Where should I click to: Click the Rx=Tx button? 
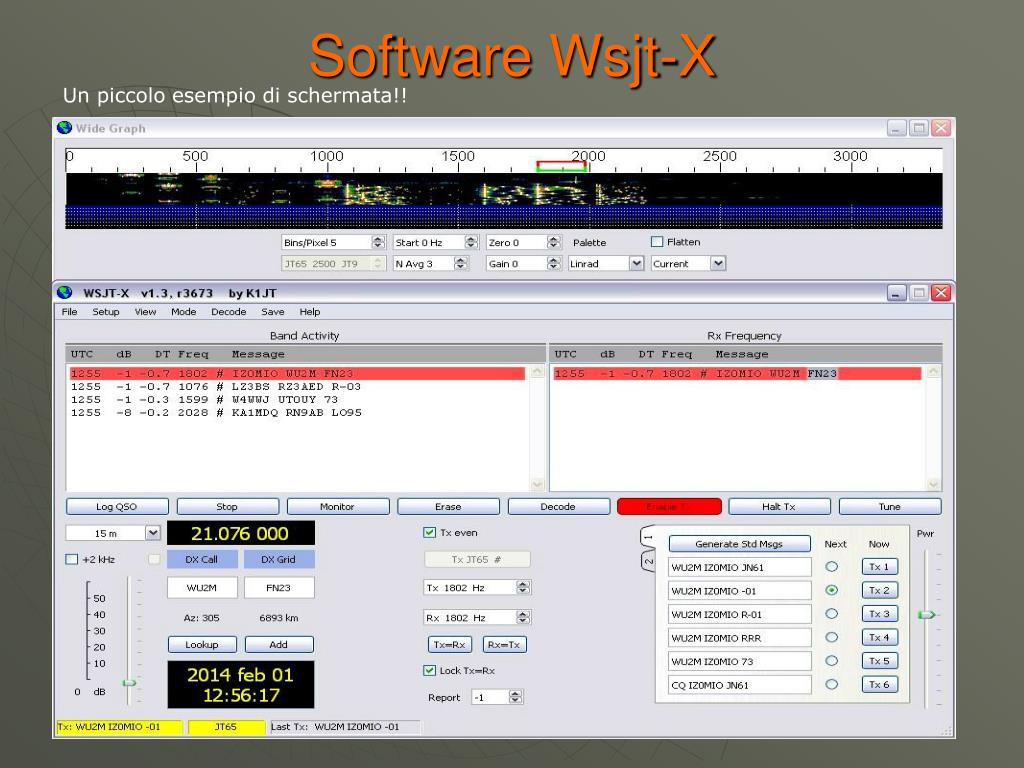tap(504, 645)
